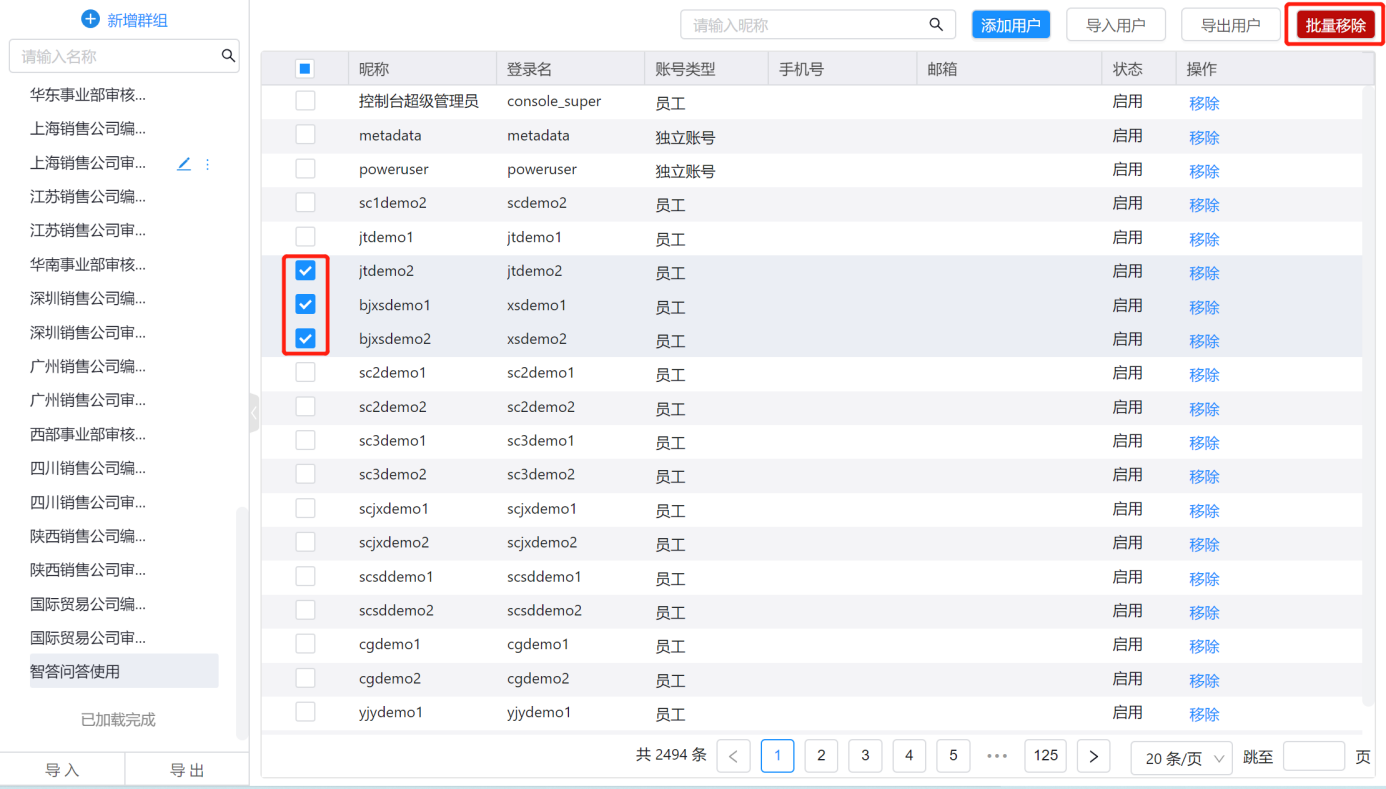Go to previous page with left arrow

(x=733, y=757)
